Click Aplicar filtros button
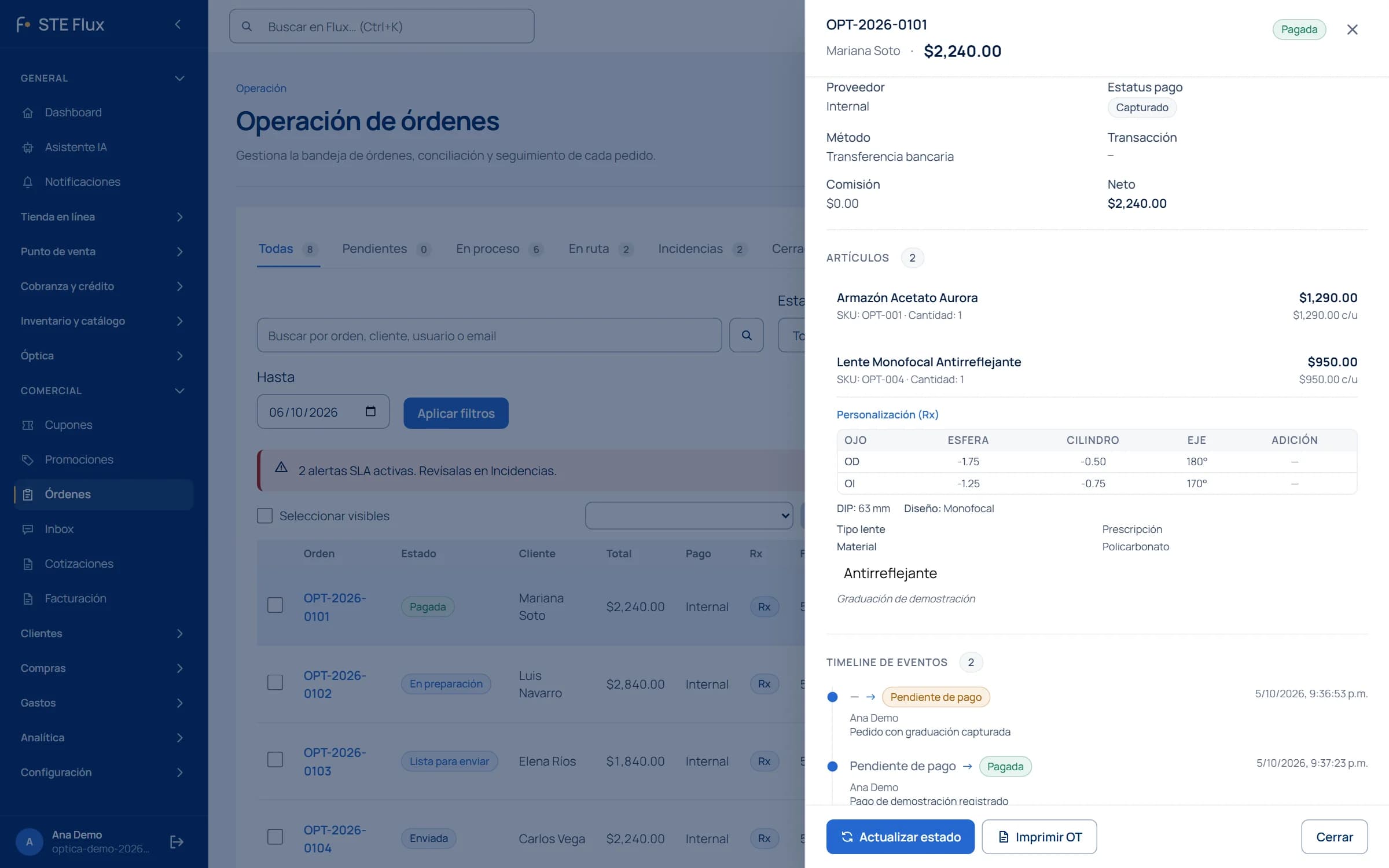This screenshot has height=868, width=1389. click(456, 413)
